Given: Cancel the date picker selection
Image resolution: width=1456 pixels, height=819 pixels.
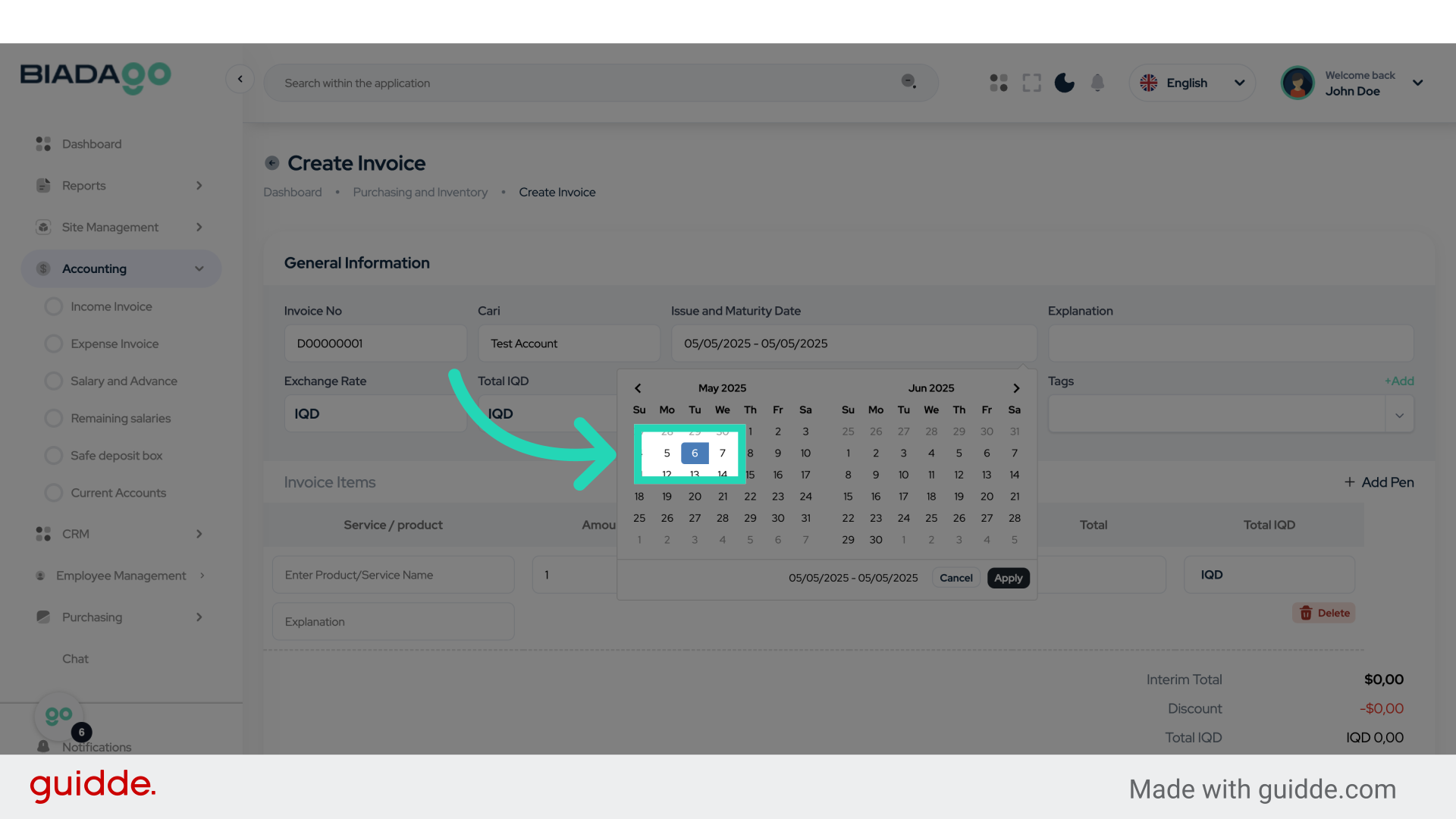Looking at the screenshot, I should (955, 578).
